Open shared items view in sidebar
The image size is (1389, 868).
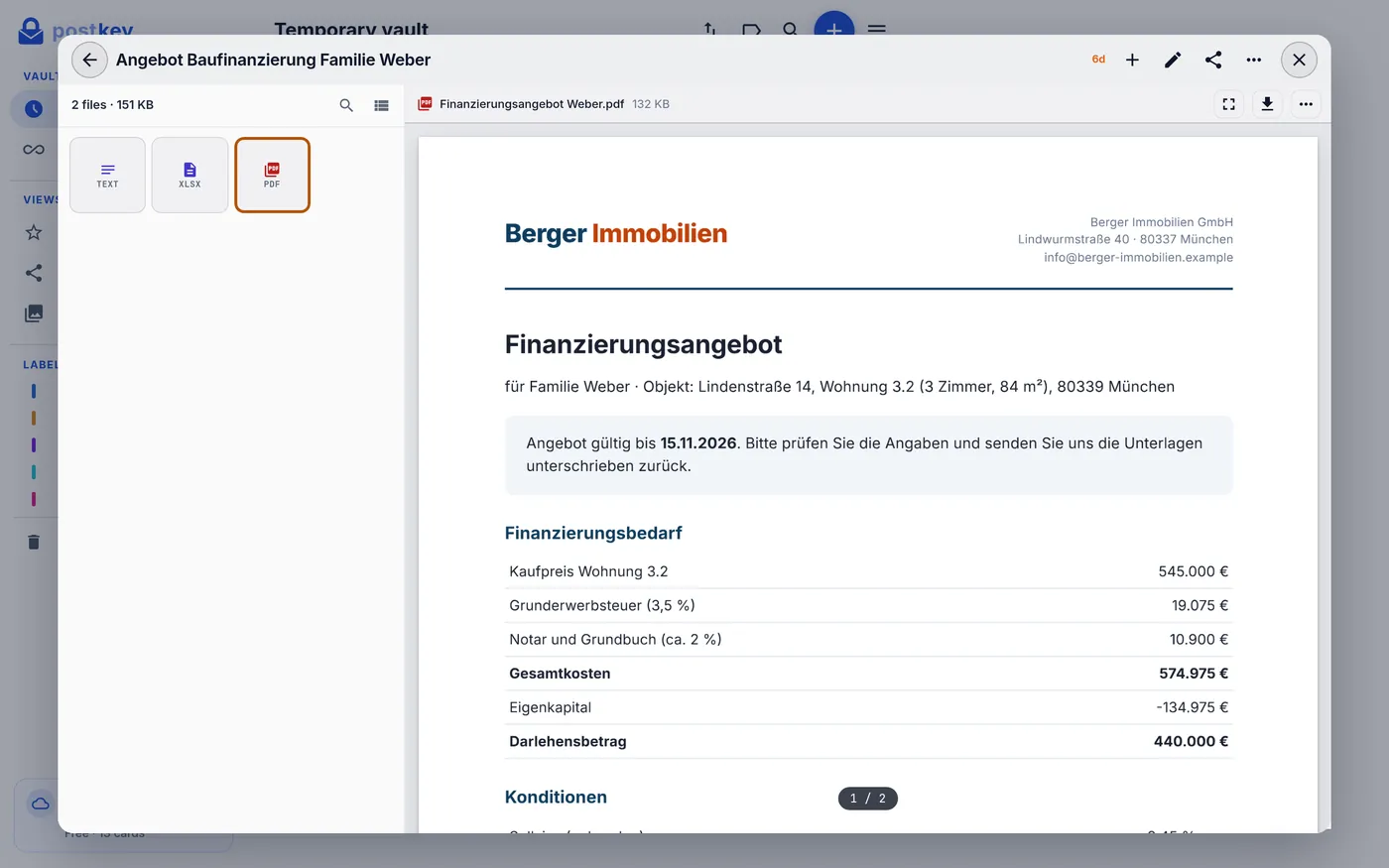click(x=34, y=273)
